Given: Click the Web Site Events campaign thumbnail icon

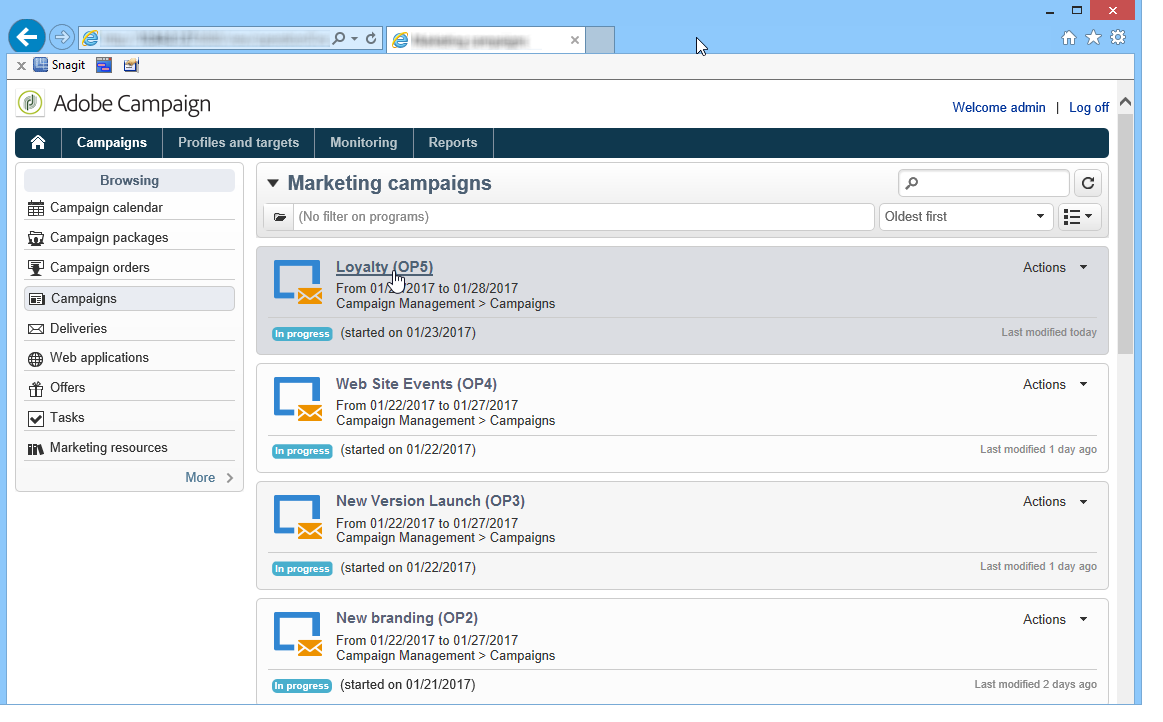Looking at the screenshot, I should pyautogui.click(x=297, y=399).
